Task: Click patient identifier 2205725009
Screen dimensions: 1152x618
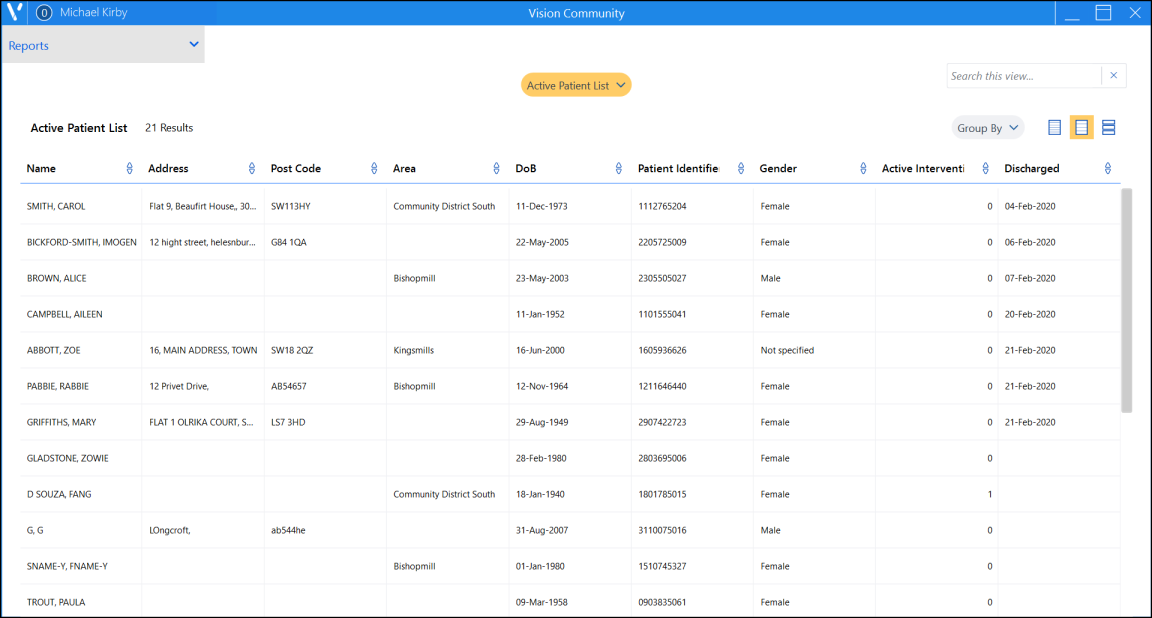Action: point(662,242)
